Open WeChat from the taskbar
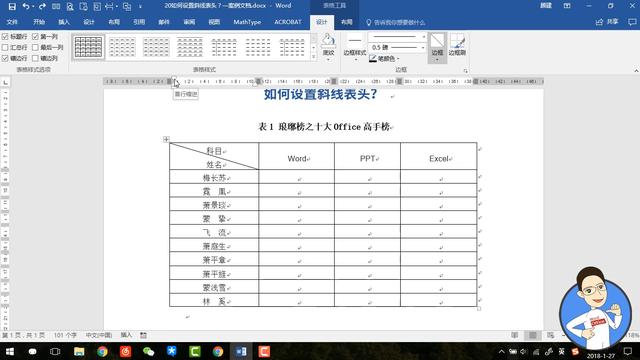Viewport: 640px width, 360px height. click(x=149, y=351)
